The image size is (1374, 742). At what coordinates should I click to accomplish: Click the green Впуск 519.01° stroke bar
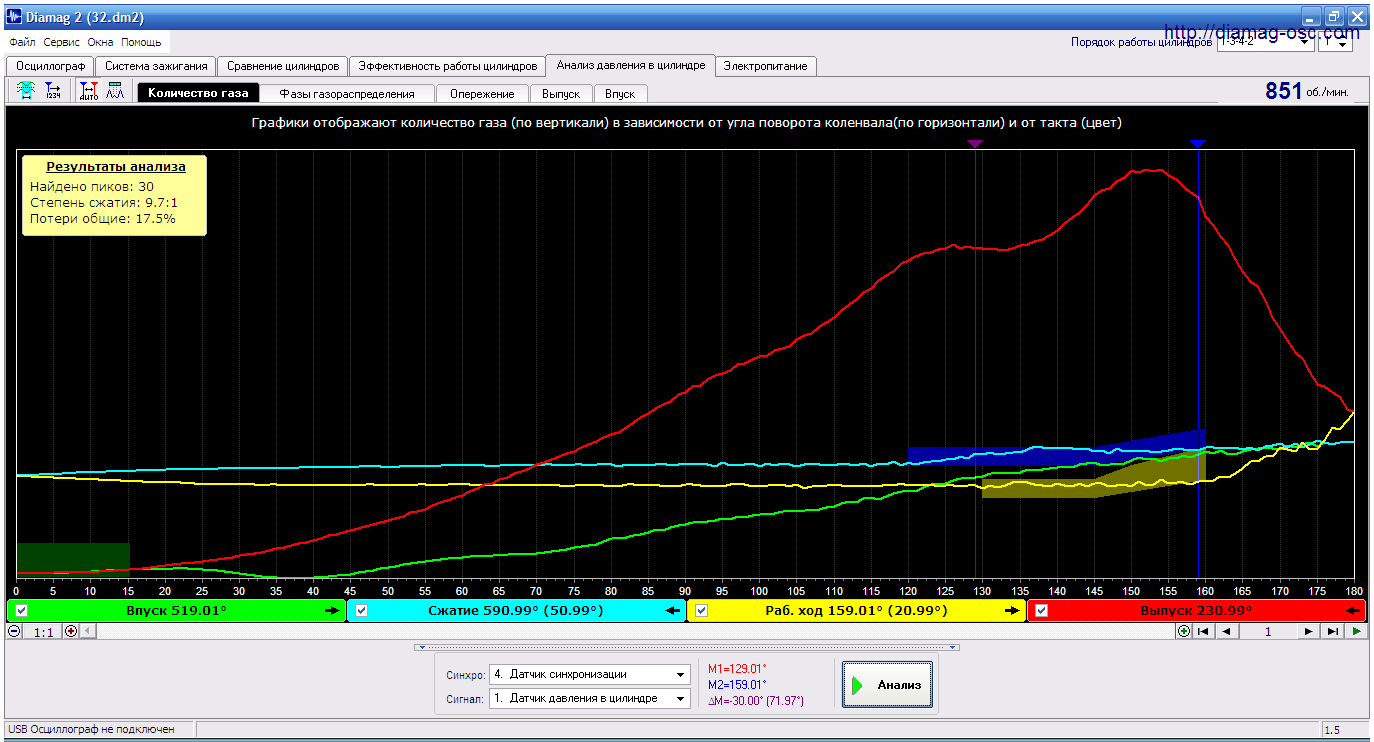tap(176, 610)
